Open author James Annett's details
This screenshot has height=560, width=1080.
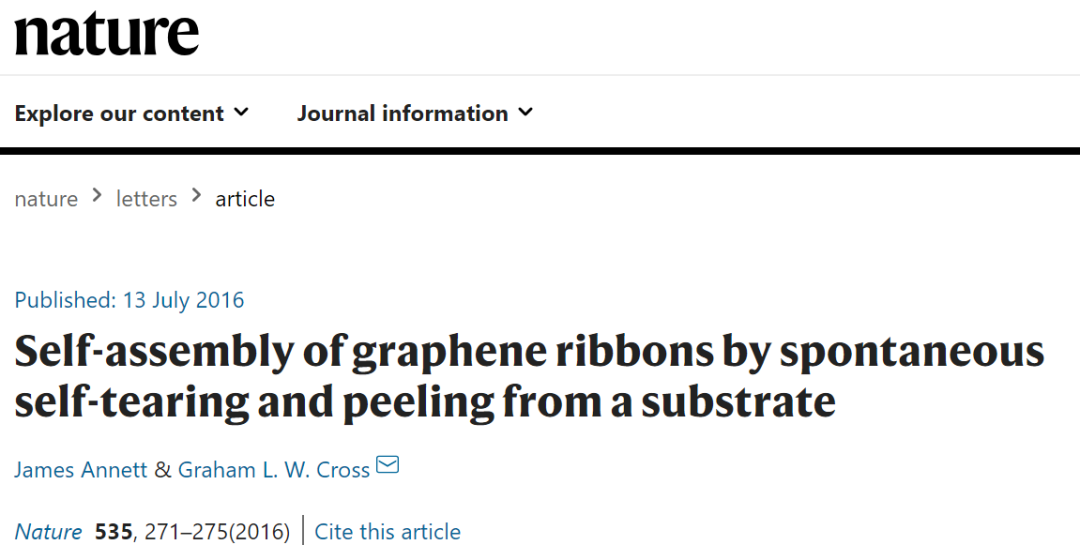click(x=81, y=469)
